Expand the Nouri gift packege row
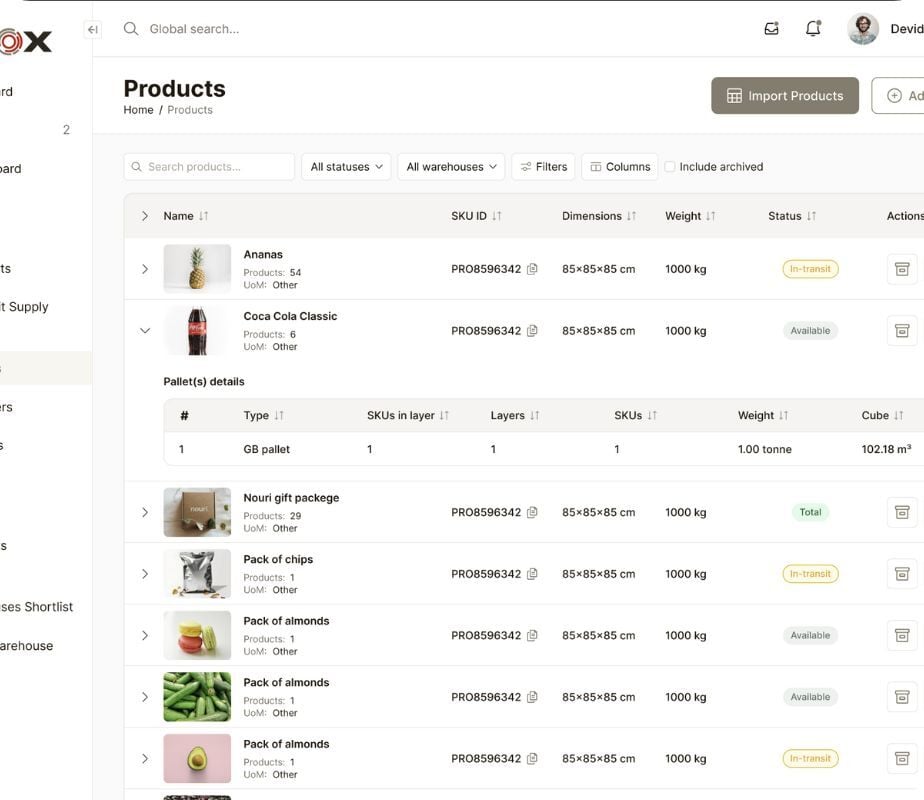Viewport: 924px width, 800px height. [145, 513]
